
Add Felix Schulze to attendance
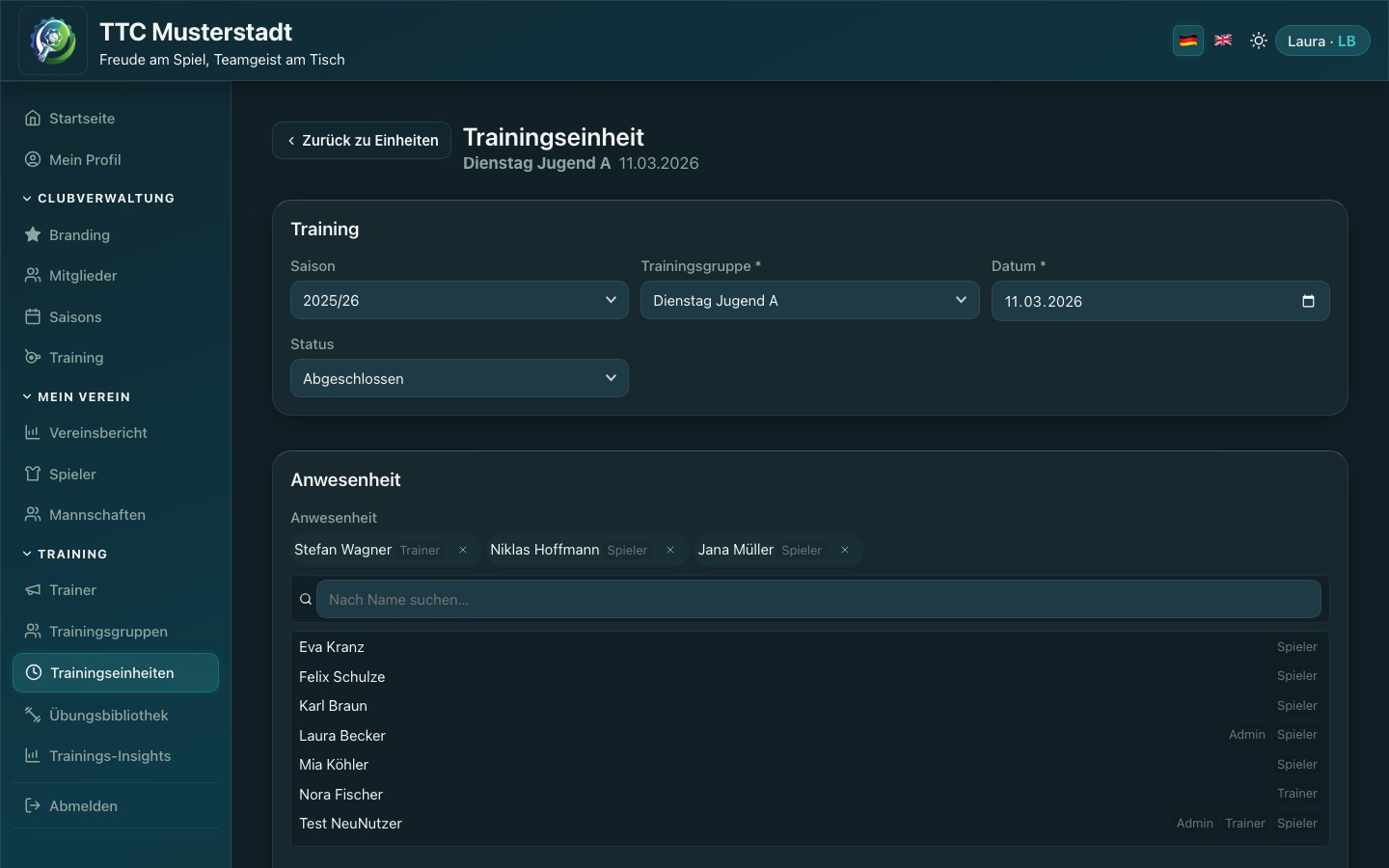(x=809, y=677)
